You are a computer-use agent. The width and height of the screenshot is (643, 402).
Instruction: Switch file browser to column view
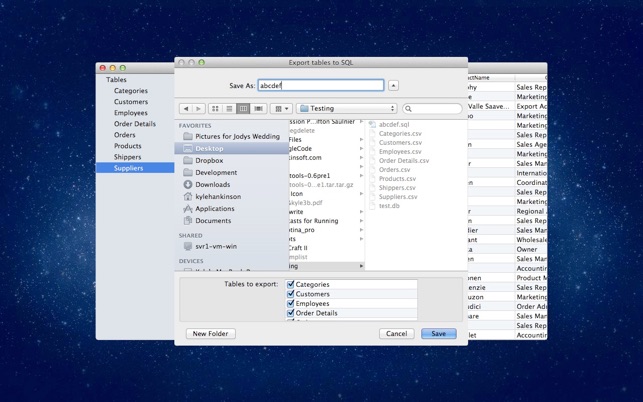click(243, 108)
